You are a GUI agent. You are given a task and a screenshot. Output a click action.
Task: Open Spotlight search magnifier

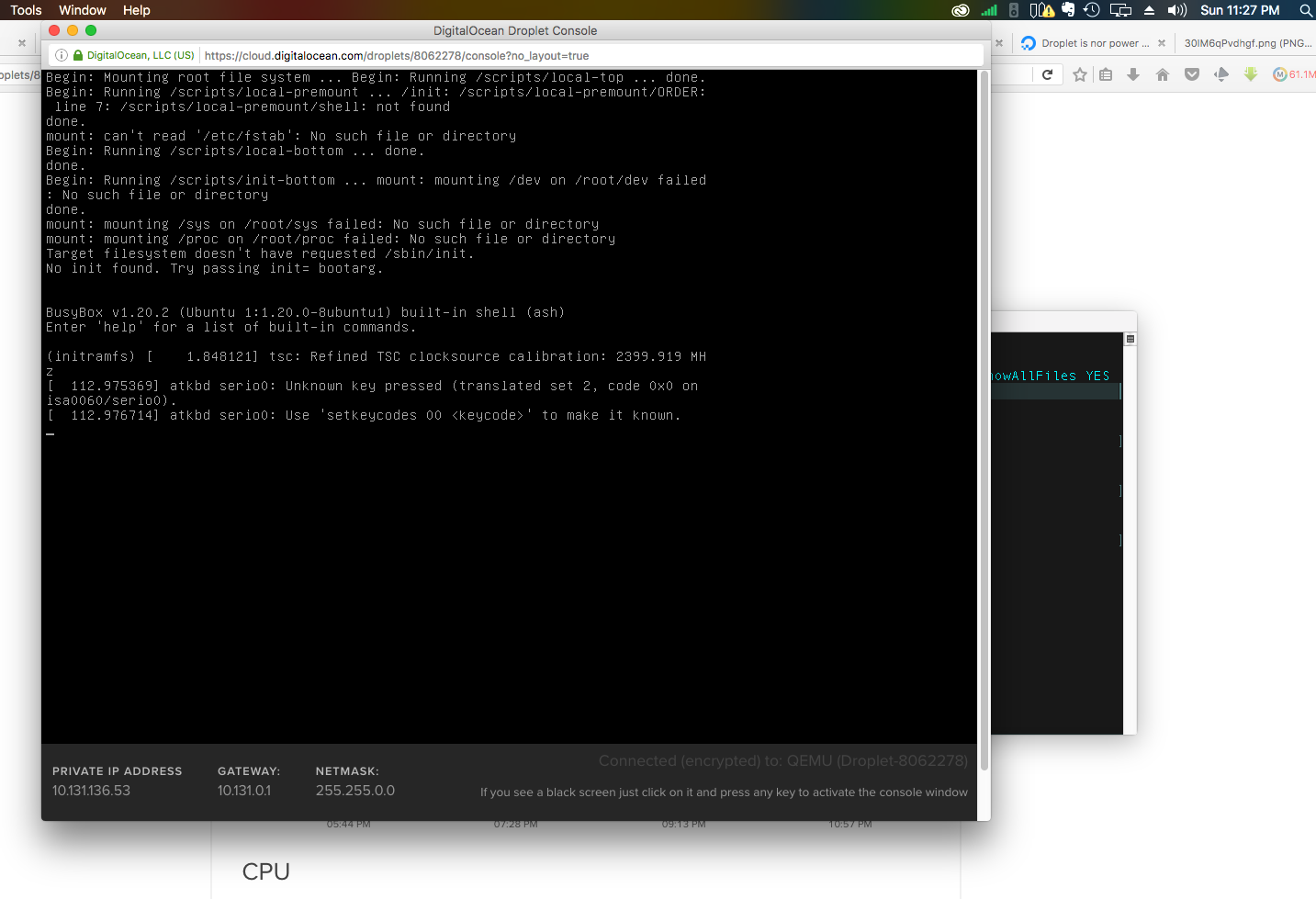[1305, 10]
